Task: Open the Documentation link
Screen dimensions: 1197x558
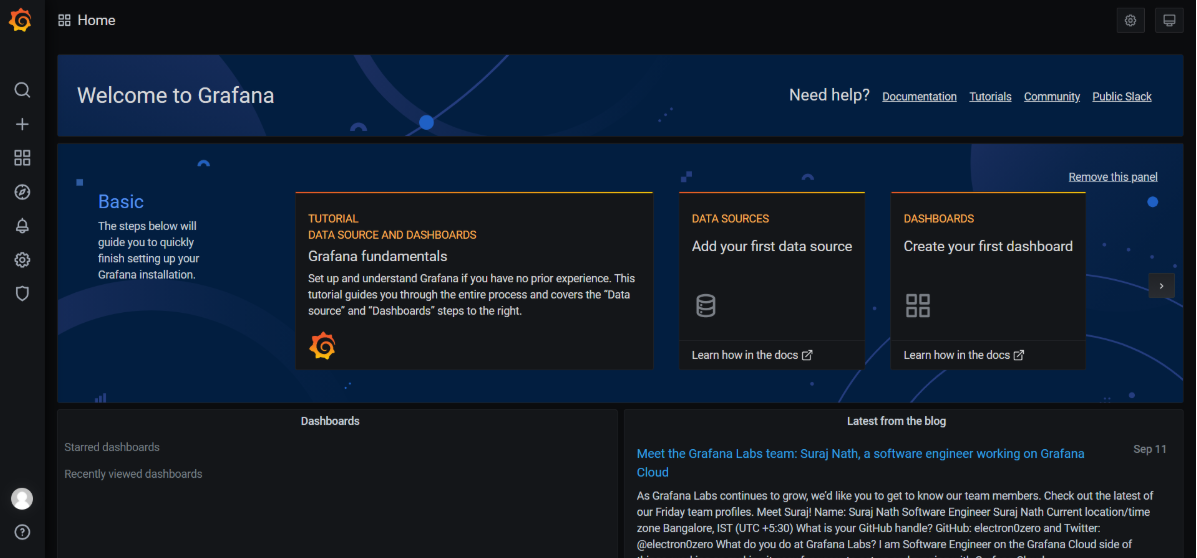Action: tap(919, 96)
